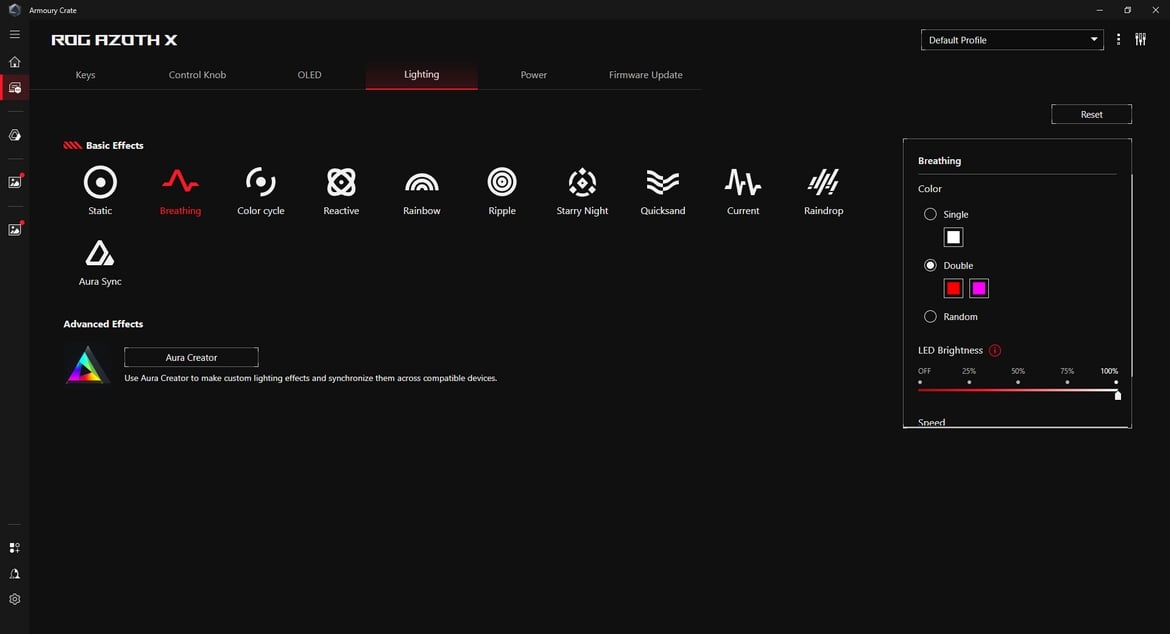1170x634 pixels.
Task: Select the Static lighting effect
Action: pos(100,191)
